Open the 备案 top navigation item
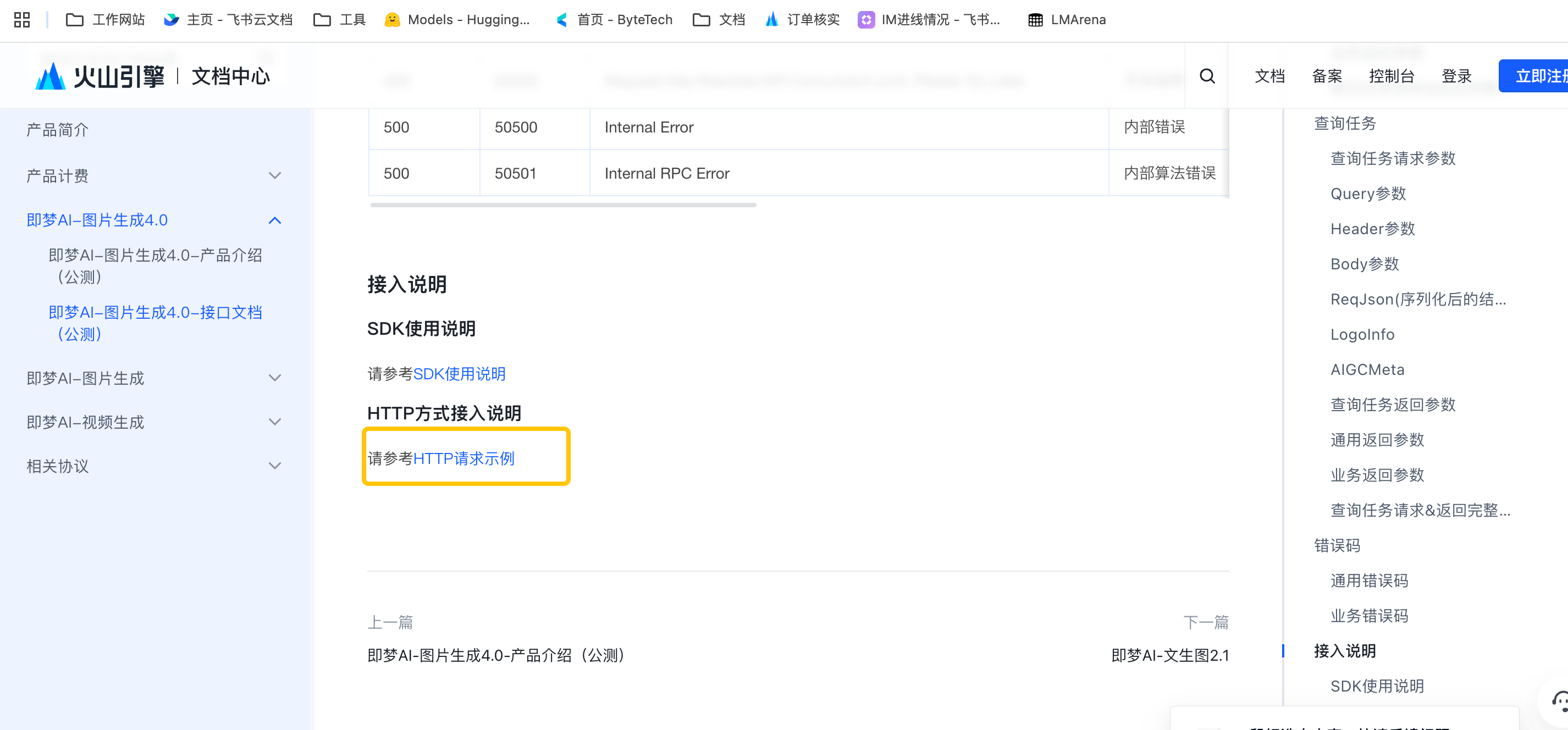 click(1326, 76)
